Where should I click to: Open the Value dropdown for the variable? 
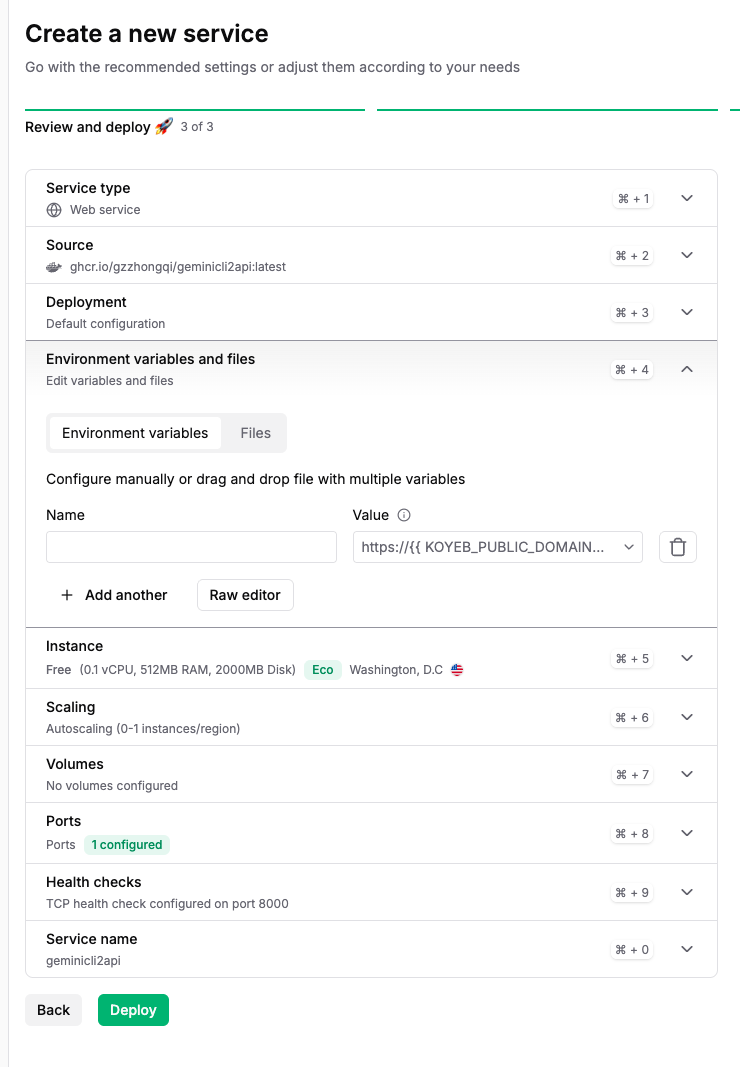pos(628,547)
